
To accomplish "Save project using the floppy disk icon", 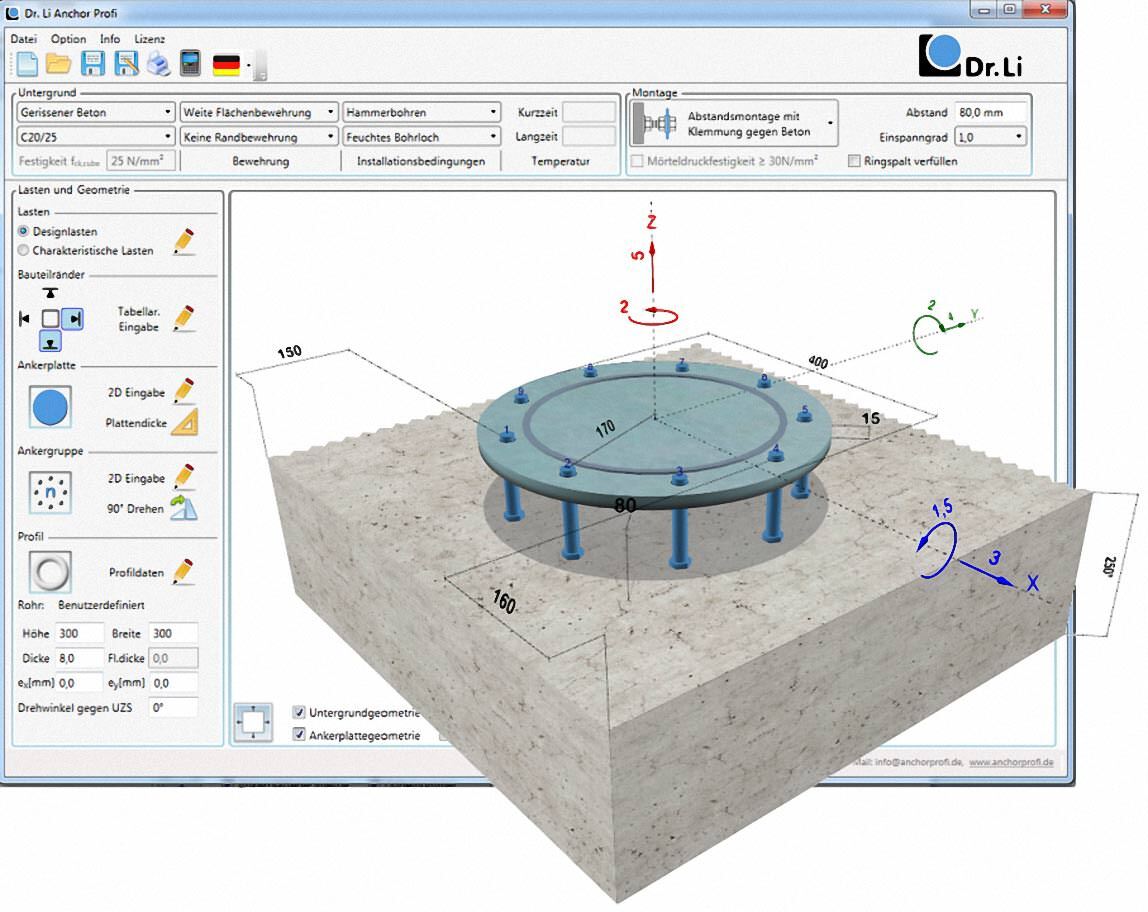I will 92,64.
